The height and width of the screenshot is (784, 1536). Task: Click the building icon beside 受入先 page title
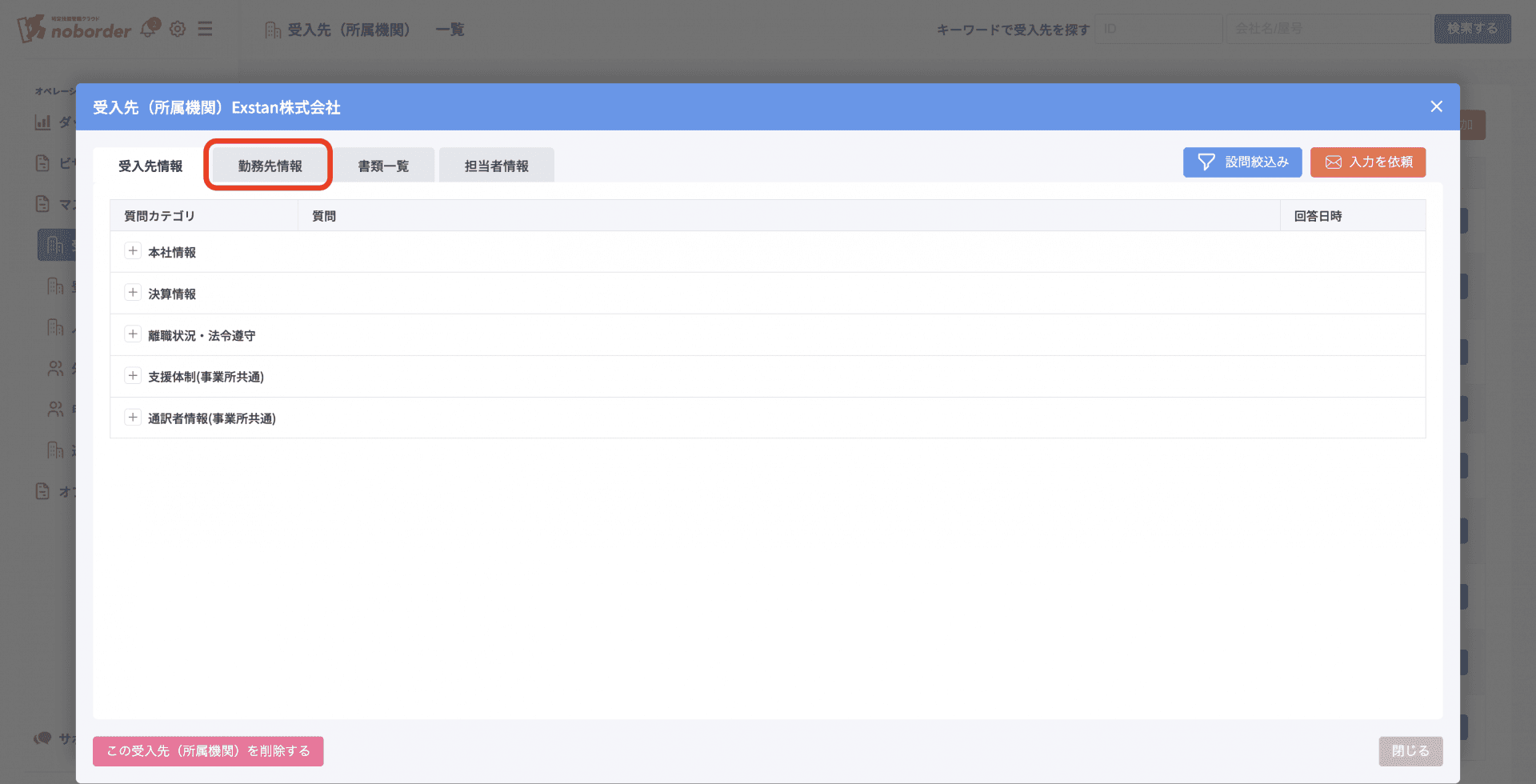tap(273, 30)
